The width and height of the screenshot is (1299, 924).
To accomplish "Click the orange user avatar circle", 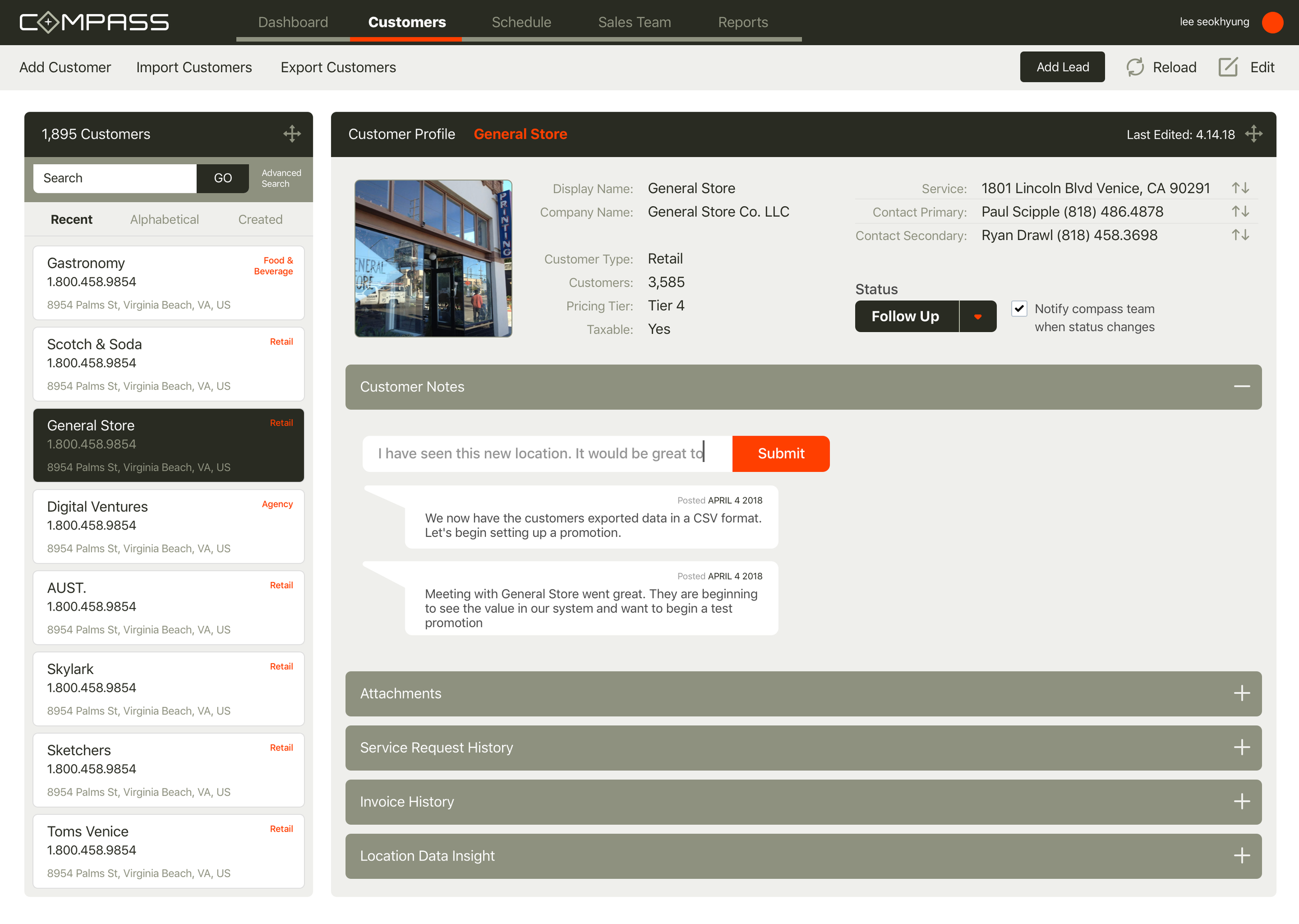I will tap(1273, 22).
